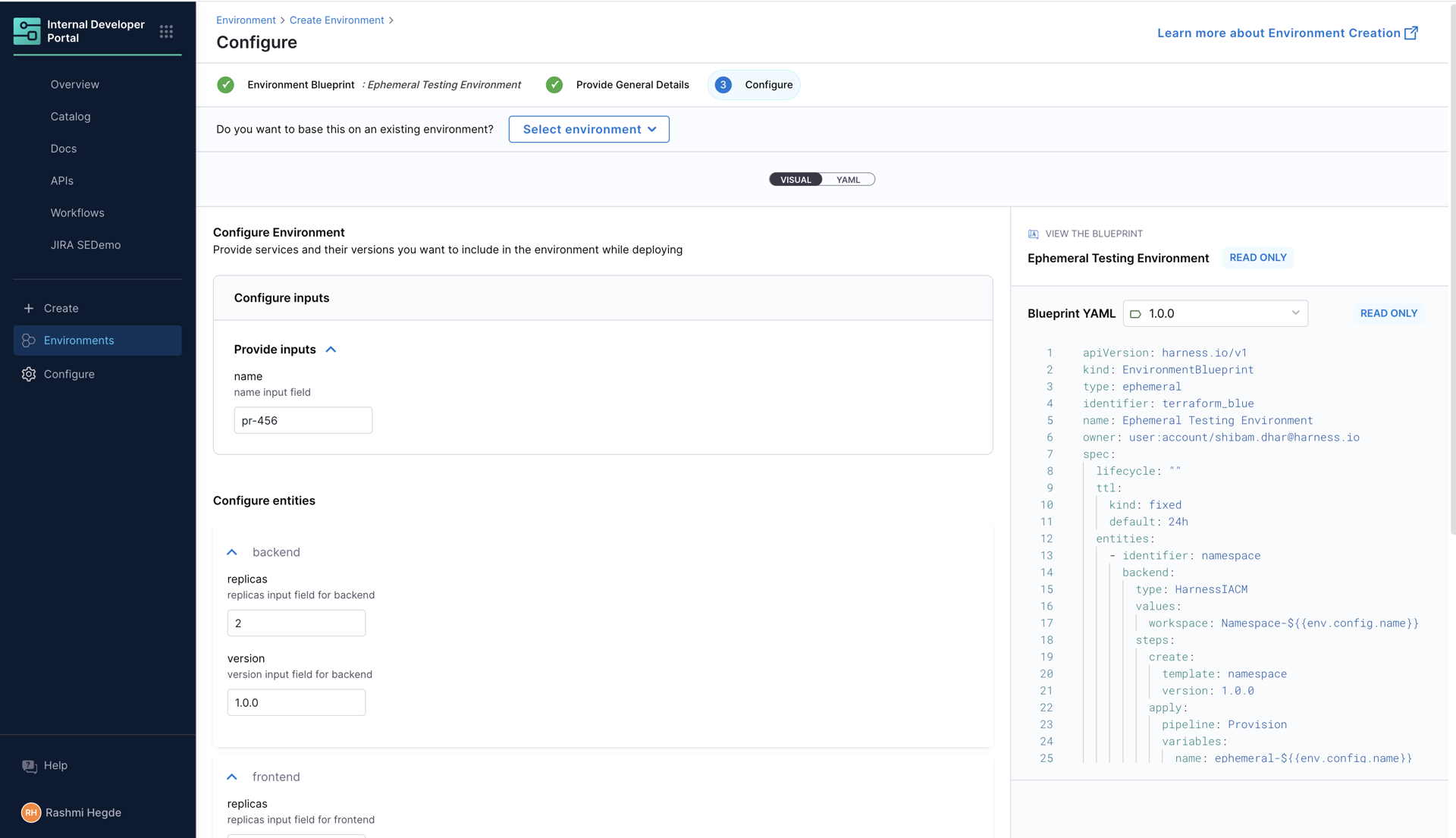Image resolution: width=1456 pixels, height=838 pixels.
Task: Click the Create Environment breadcrumb link
Action: pyautogui.click(x=337, y=20)
